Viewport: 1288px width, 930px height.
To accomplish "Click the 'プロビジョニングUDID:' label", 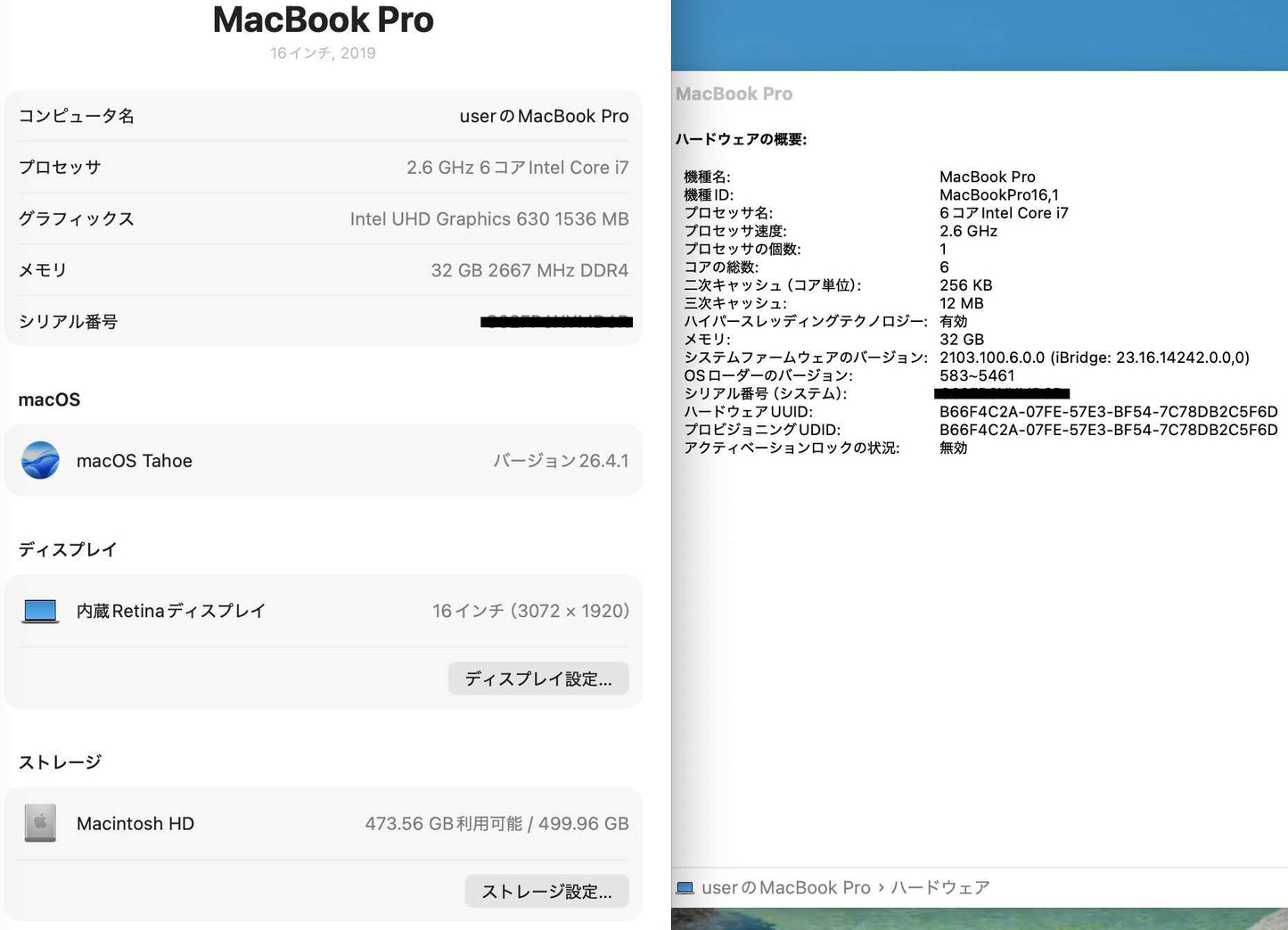I will tap(762, 430).
